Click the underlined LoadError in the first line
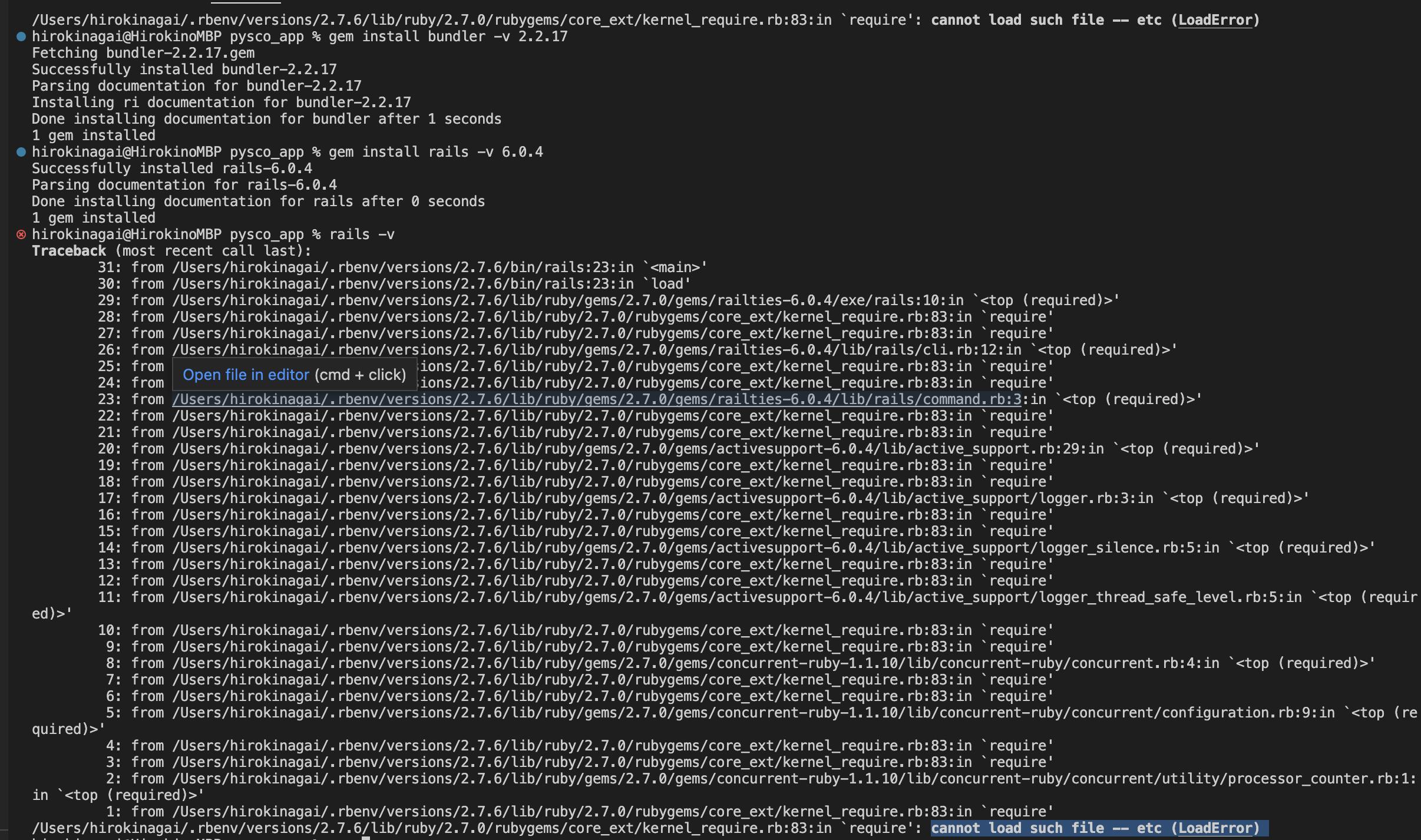Viewport: 1421px width, 840px height. coord(1214,20)
